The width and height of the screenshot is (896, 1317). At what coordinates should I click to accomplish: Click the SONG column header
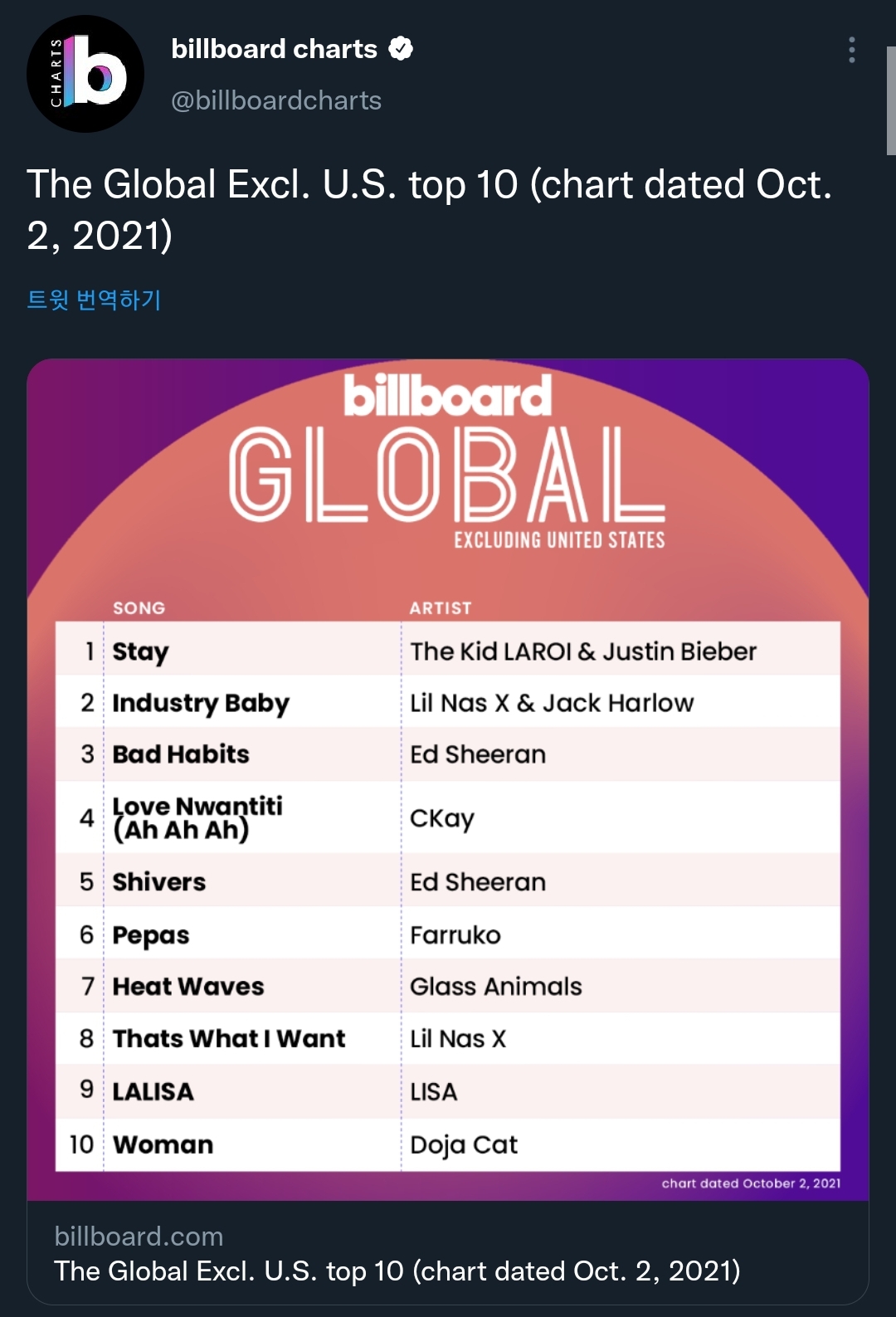click(139, 607)
